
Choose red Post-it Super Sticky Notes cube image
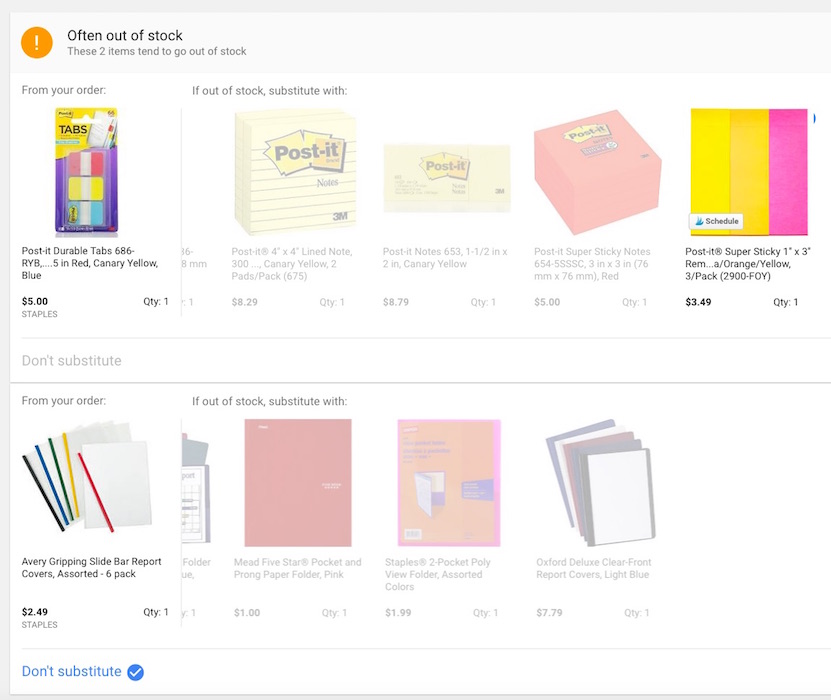coord(597,172)
